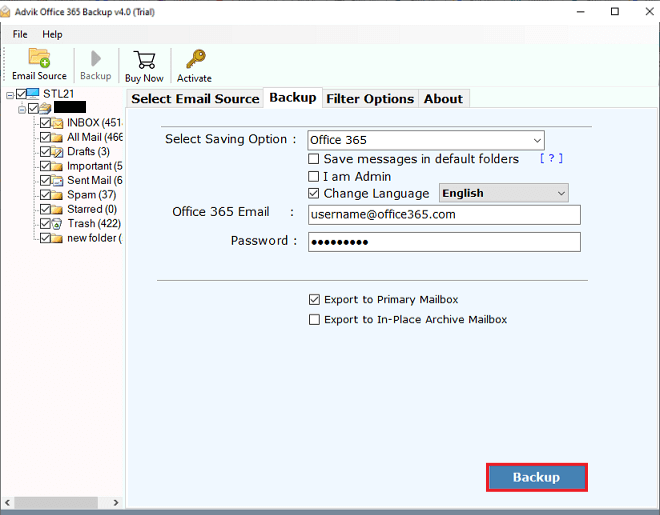660x515 pixels.
Task: Collapse the STL21 tree node
Action: coord(10,96)
